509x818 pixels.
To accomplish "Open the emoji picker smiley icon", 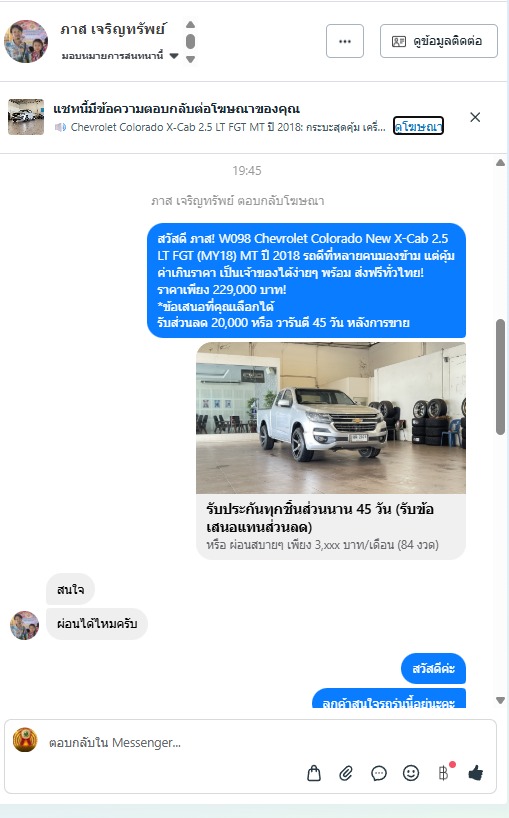I will pyautogui.click(x=411, y=773).
